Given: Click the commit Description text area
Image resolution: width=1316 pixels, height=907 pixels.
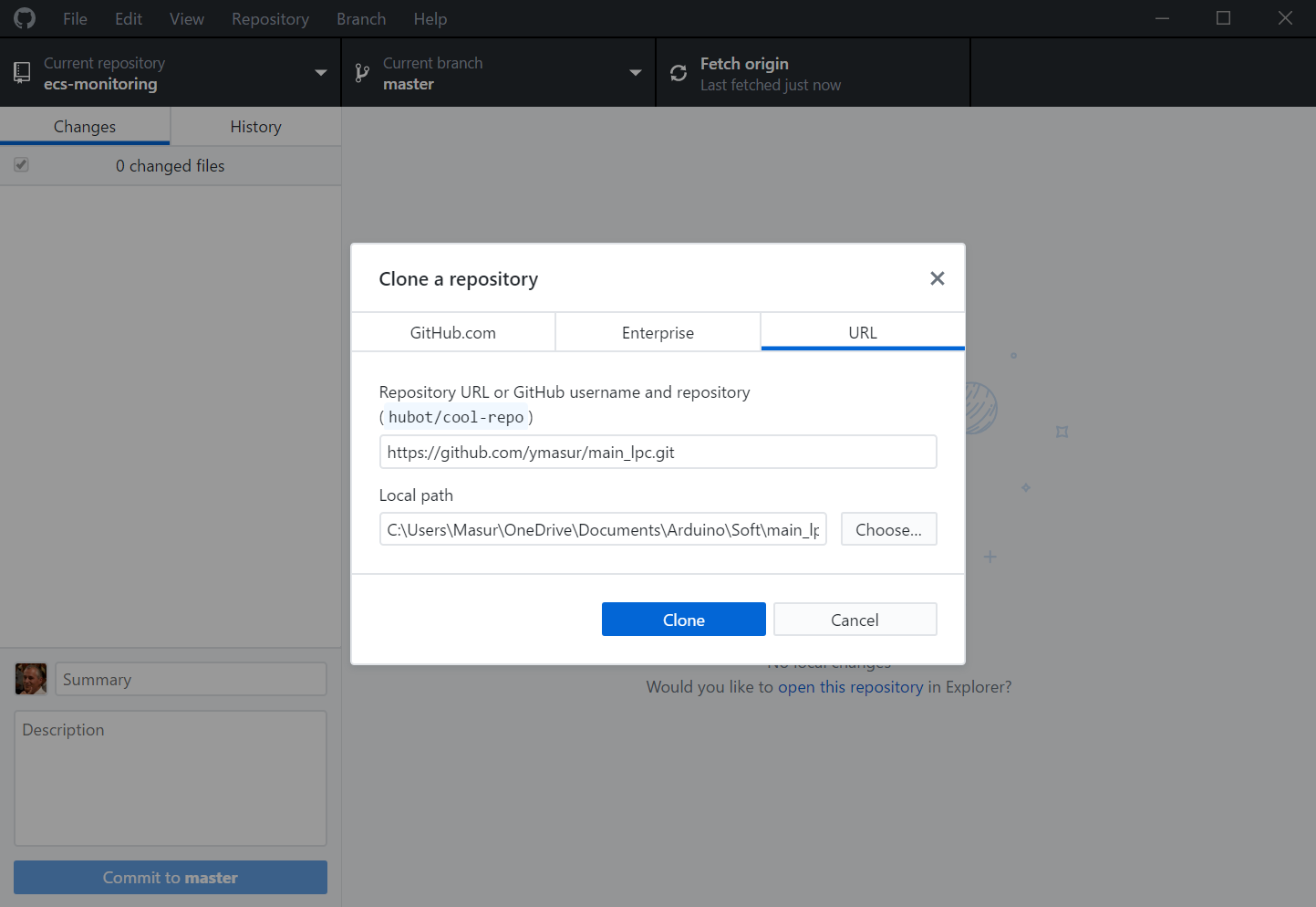Looking at the screenshot, I should [x=171, y=778].
